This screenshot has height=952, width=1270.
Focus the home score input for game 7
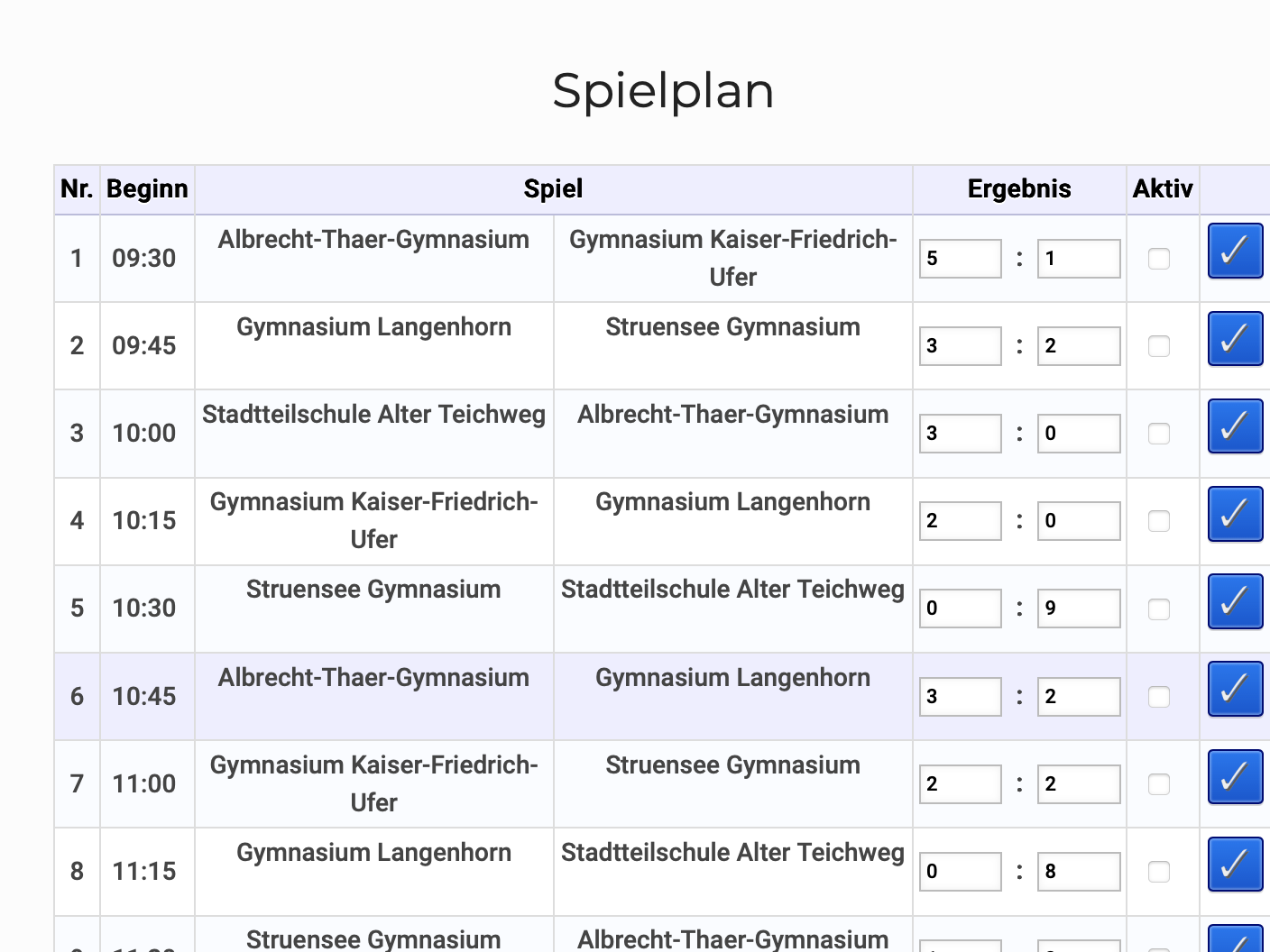[x=960, y=784]
